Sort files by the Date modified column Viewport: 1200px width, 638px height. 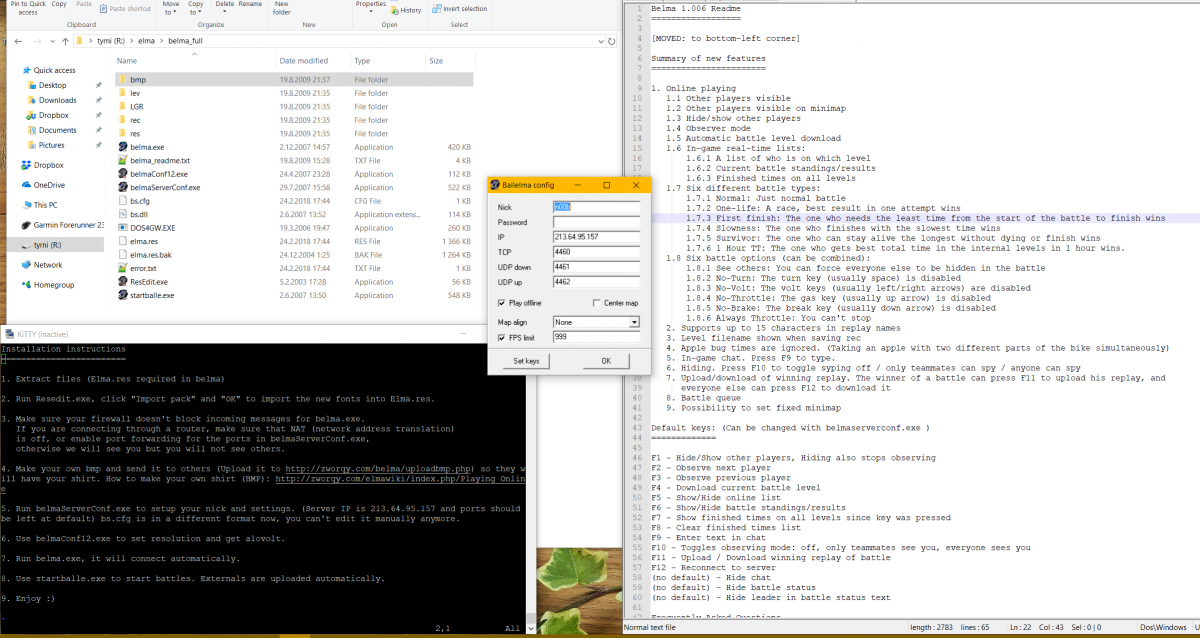(303, 61)
